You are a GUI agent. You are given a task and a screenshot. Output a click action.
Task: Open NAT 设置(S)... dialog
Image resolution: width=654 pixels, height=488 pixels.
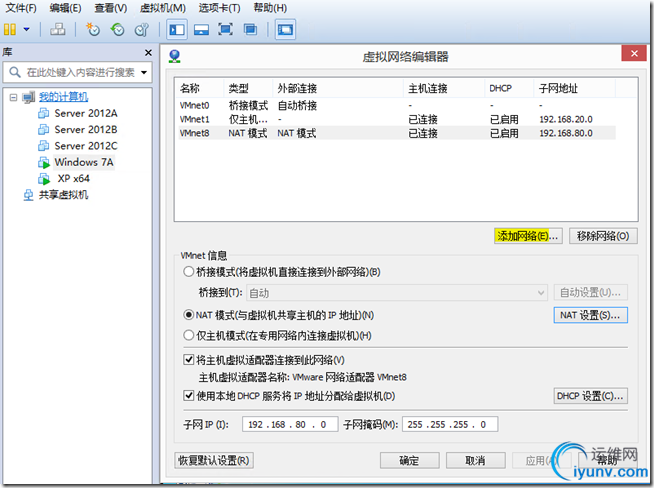click(x=591, y=315)
